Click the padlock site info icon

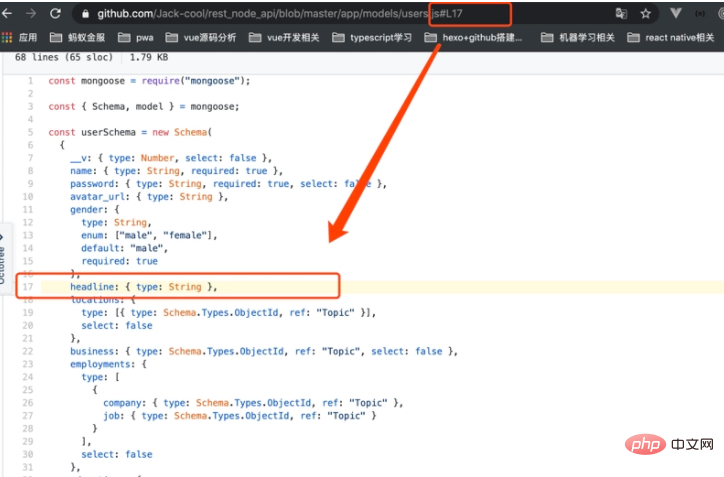(x=85, y=14)
